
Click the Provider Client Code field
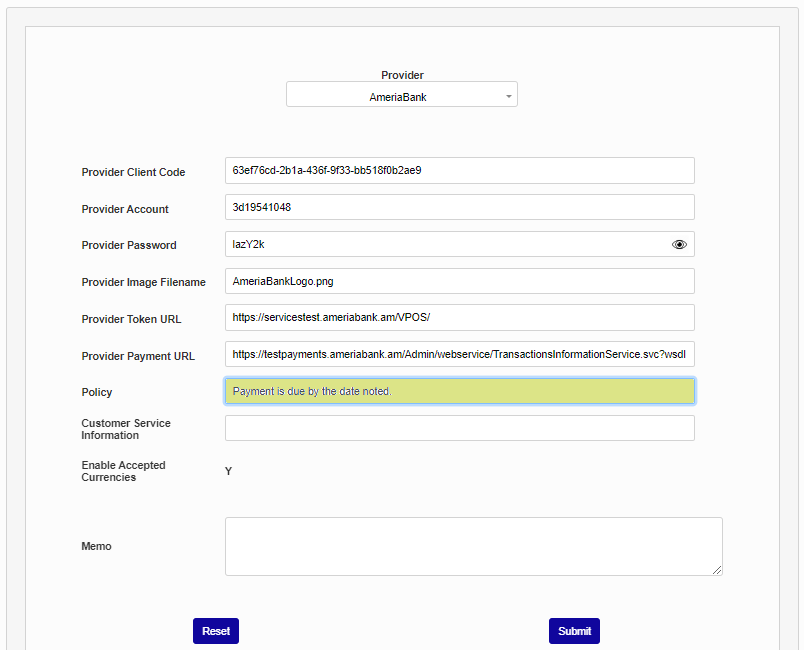point(459,170)
